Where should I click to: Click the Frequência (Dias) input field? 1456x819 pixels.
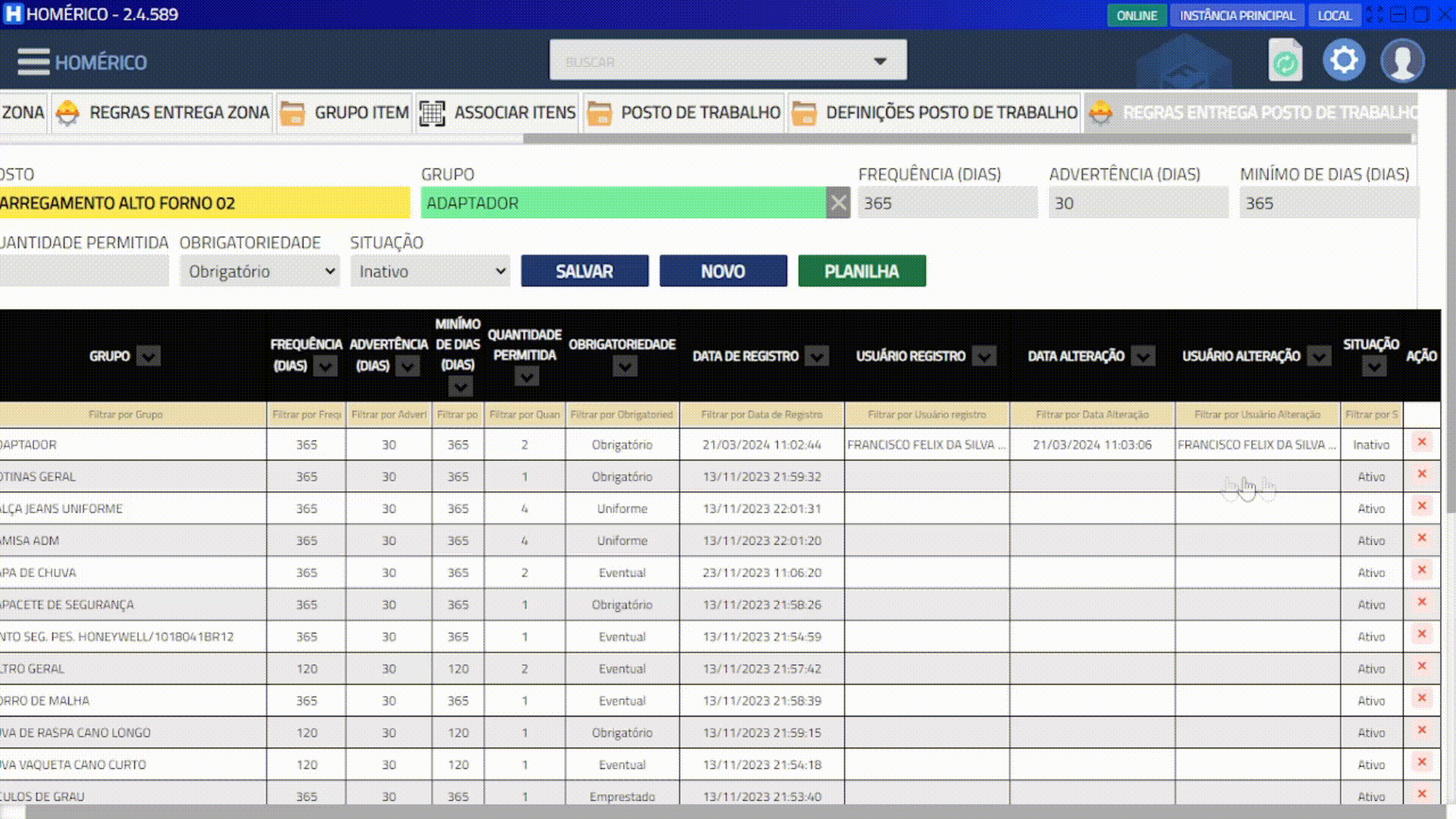pos(947,203)
